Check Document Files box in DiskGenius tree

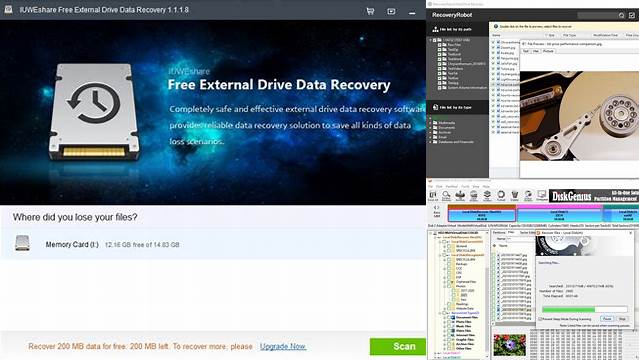[x=449, y=317]
